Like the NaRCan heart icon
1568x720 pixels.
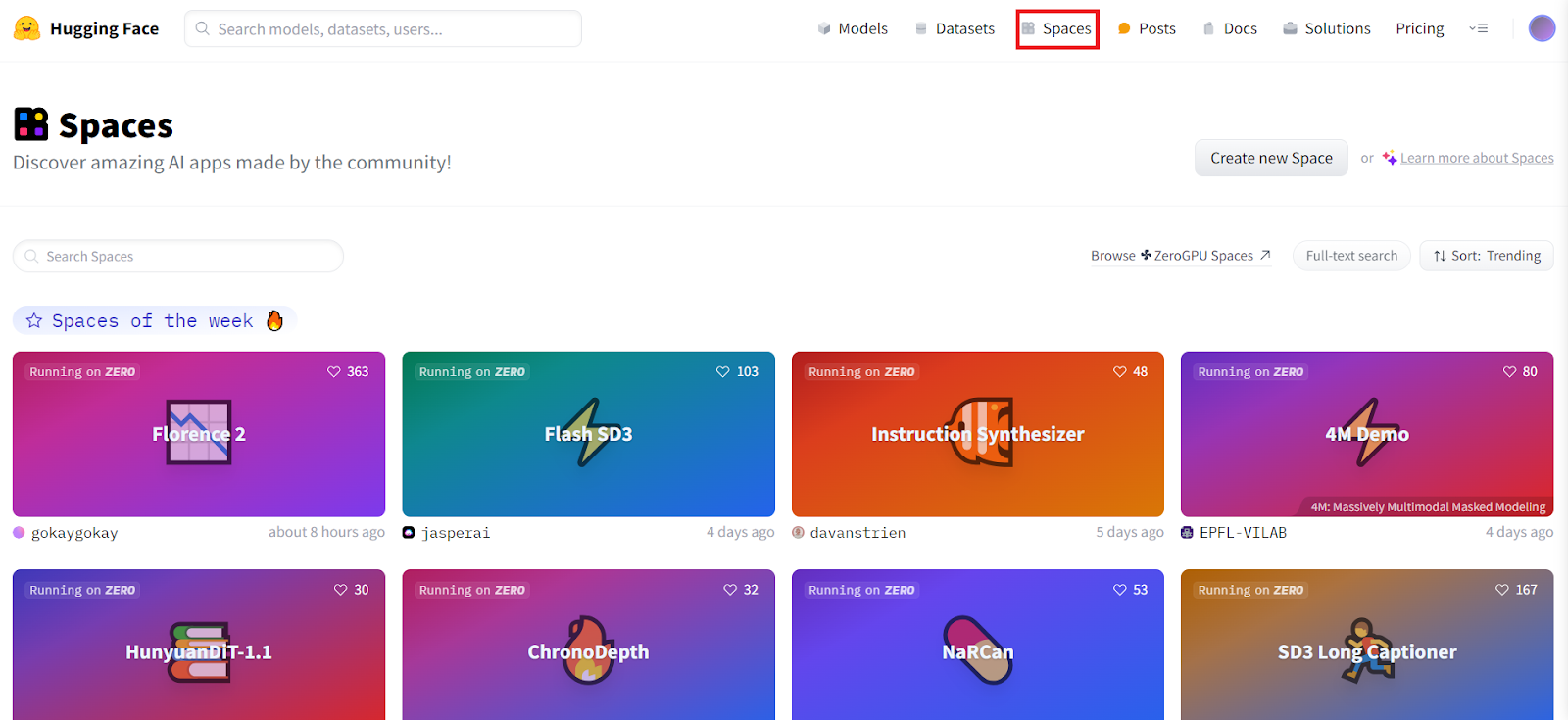pos(1120,590)
